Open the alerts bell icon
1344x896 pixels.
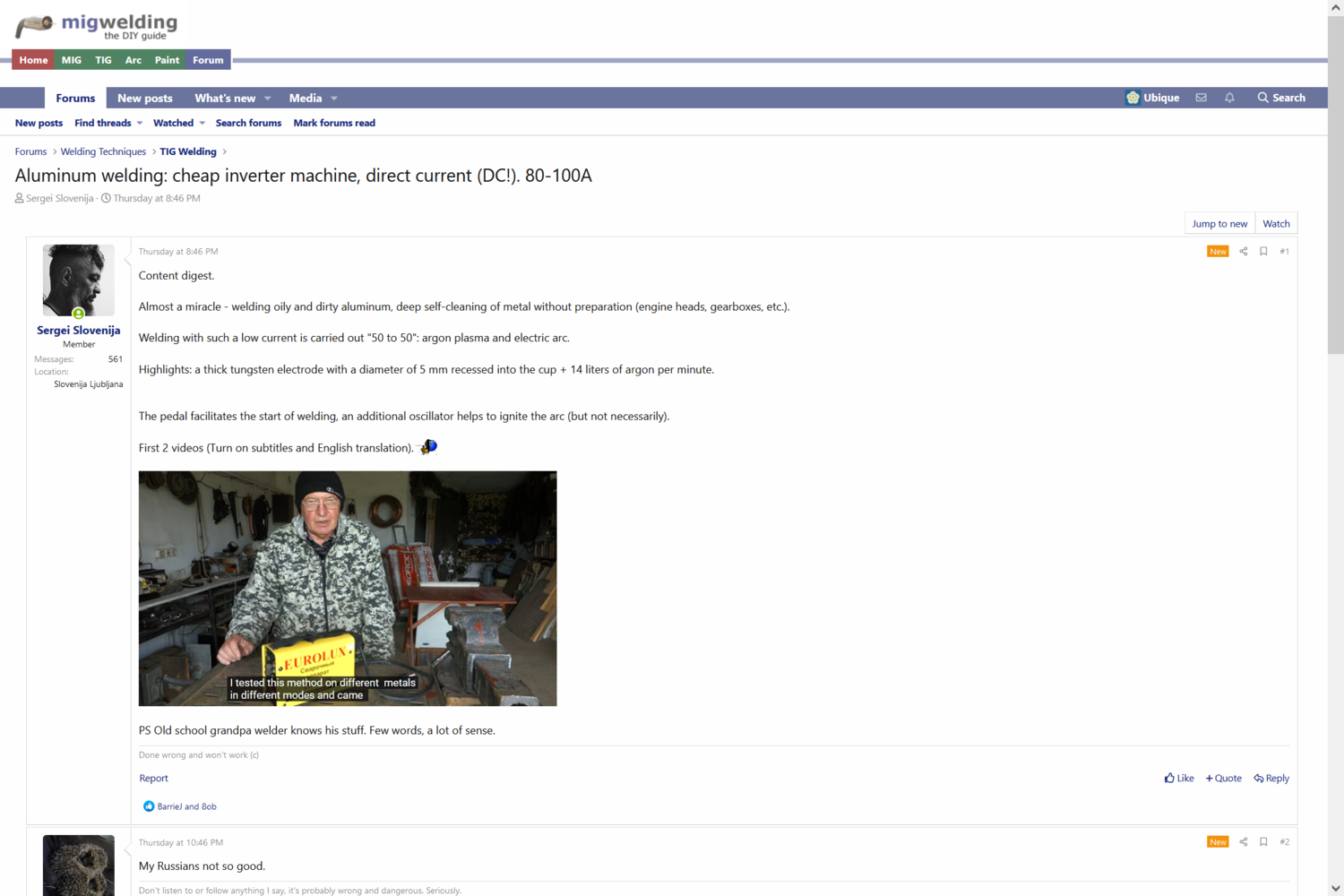point(1229,98)
